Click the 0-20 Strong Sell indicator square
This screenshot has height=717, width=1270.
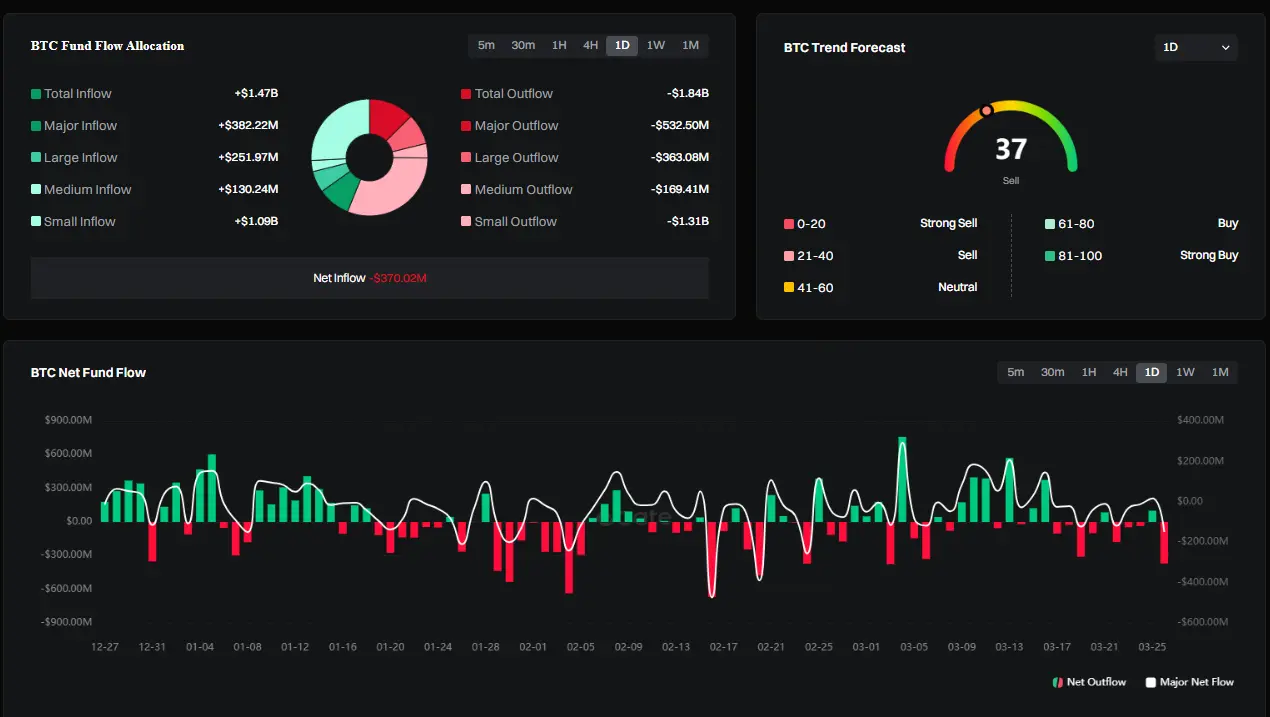pos(789,224)
